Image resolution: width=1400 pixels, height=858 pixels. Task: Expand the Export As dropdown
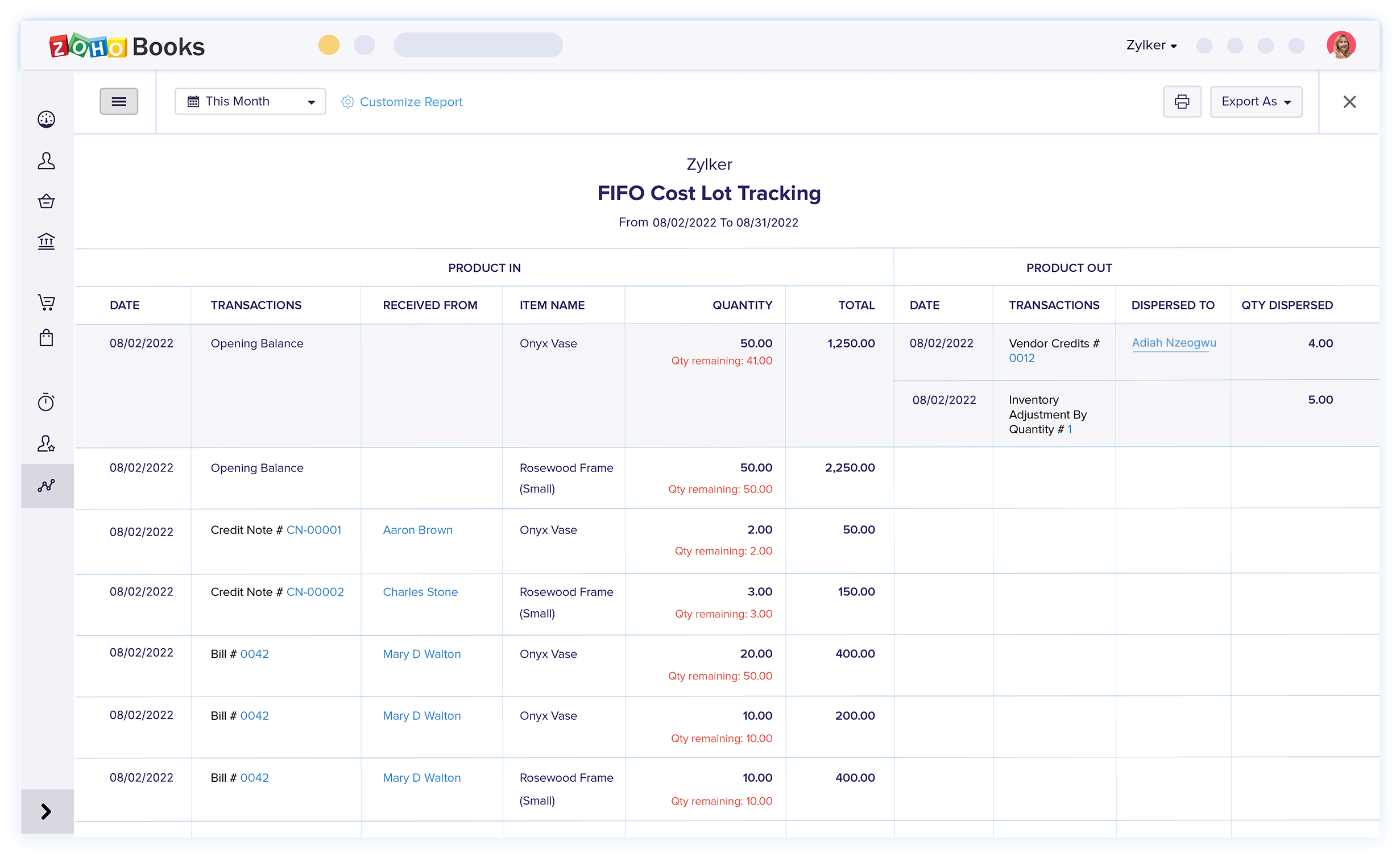[x=1256, y=101]
